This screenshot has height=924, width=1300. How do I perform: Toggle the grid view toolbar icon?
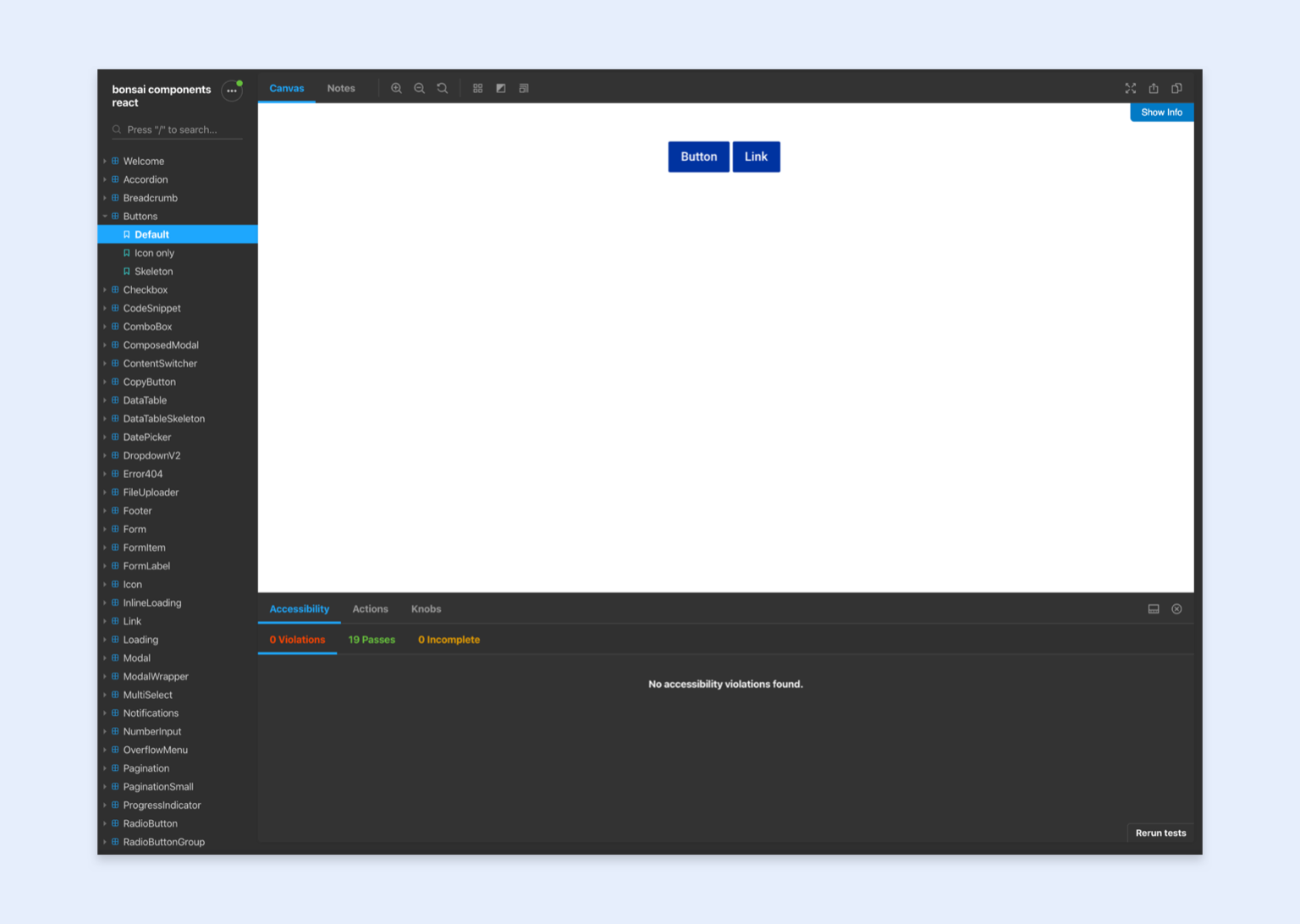[x=477, y=88]
